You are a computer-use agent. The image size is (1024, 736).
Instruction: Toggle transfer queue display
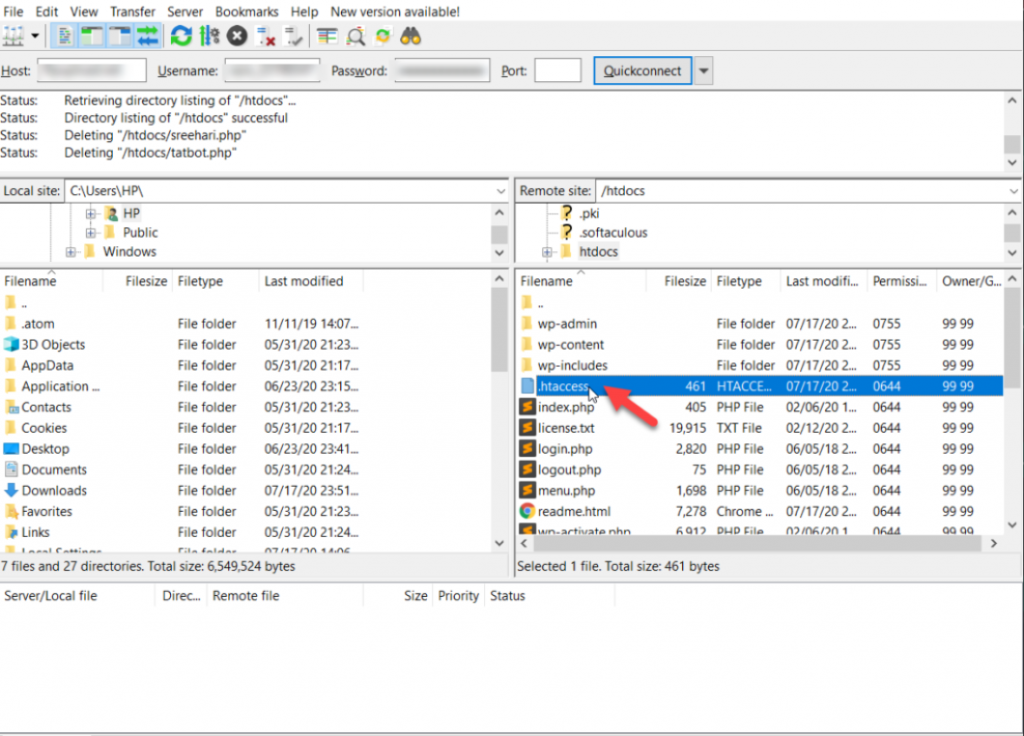pyautogui.click(x=148, y=37)
